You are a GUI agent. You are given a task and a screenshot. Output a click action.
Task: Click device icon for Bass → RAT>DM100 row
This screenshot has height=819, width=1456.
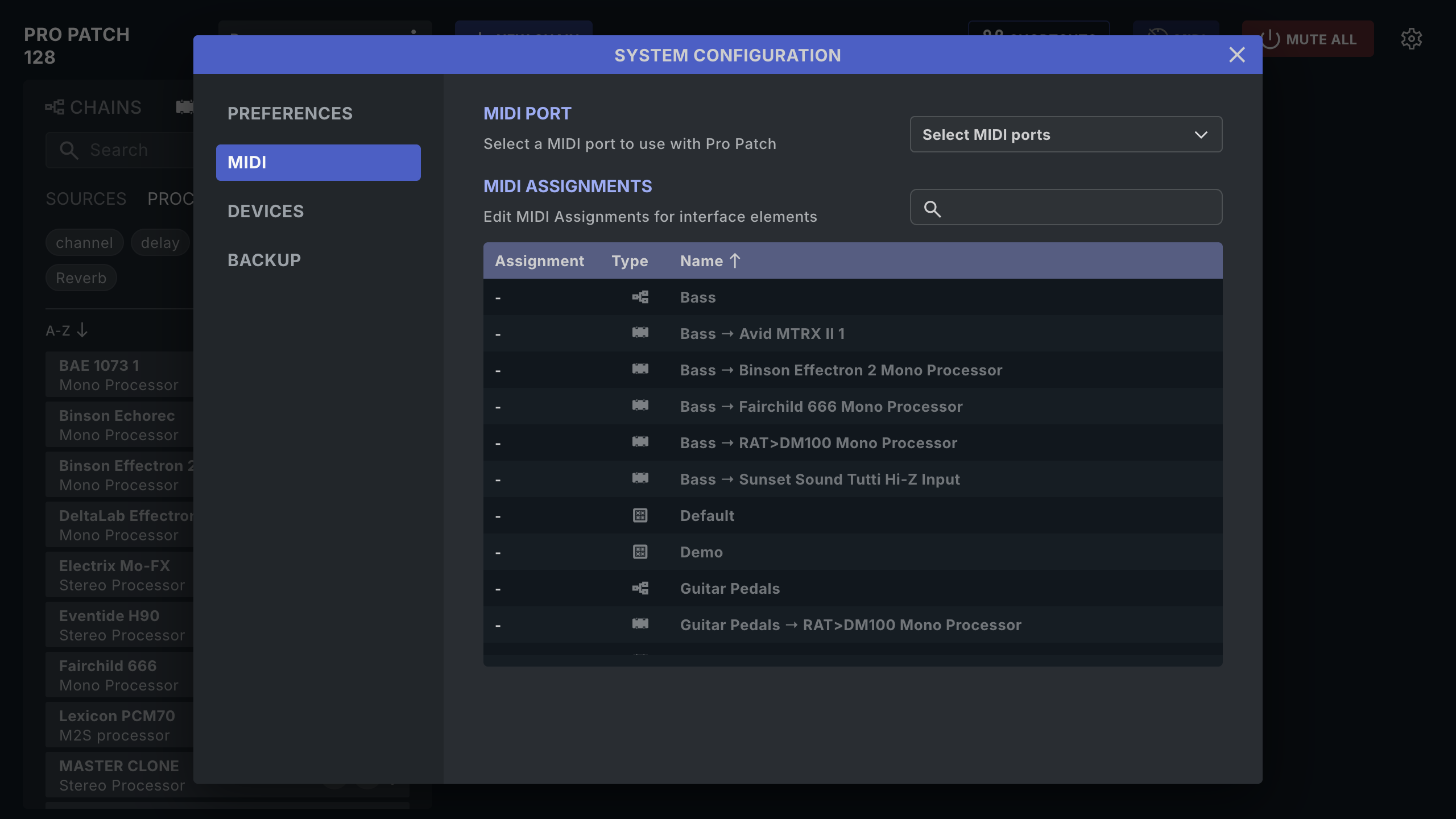tap(640, 442)
